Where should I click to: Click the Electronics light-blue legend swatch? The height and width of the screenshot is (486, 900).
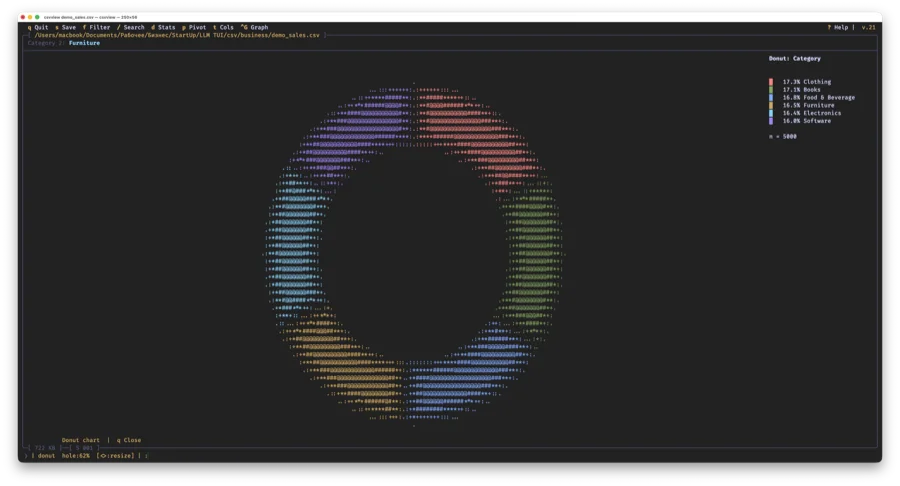(771, 113)
